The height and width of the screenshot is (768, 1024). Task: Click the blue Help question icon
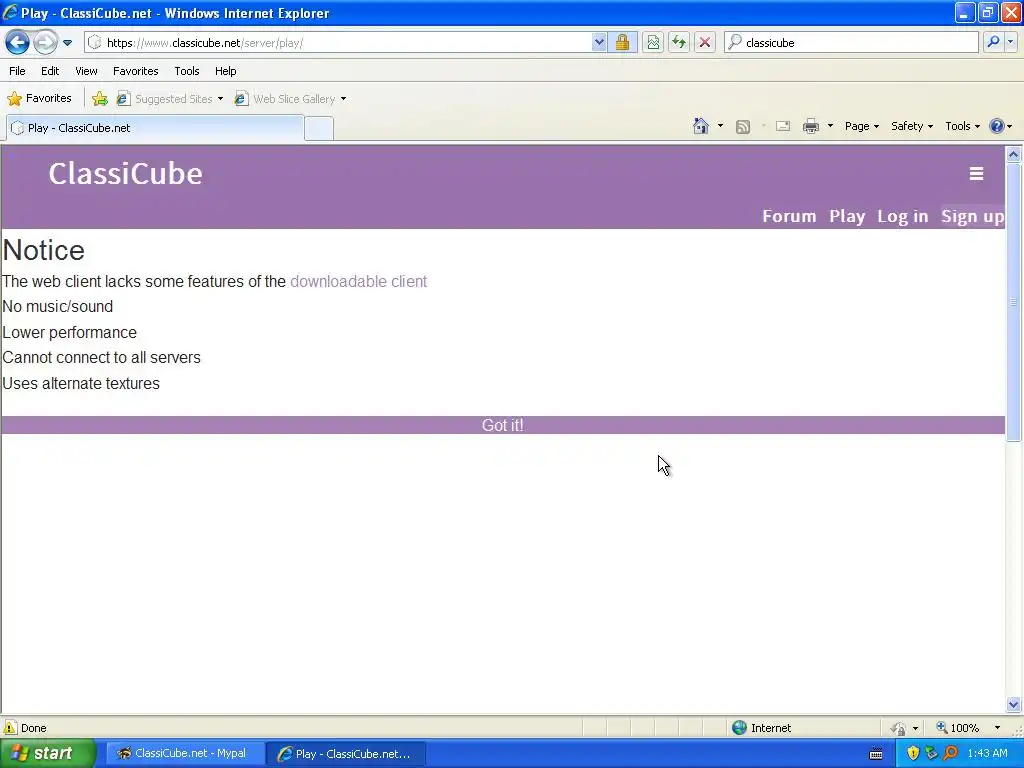(997, 126)
